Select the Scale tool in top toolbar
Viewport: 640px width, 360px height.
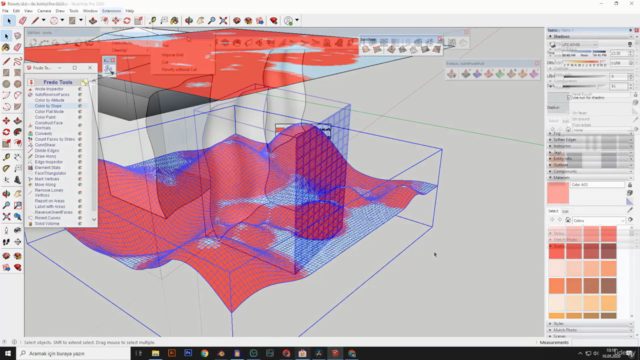click(x=138, y=20)
